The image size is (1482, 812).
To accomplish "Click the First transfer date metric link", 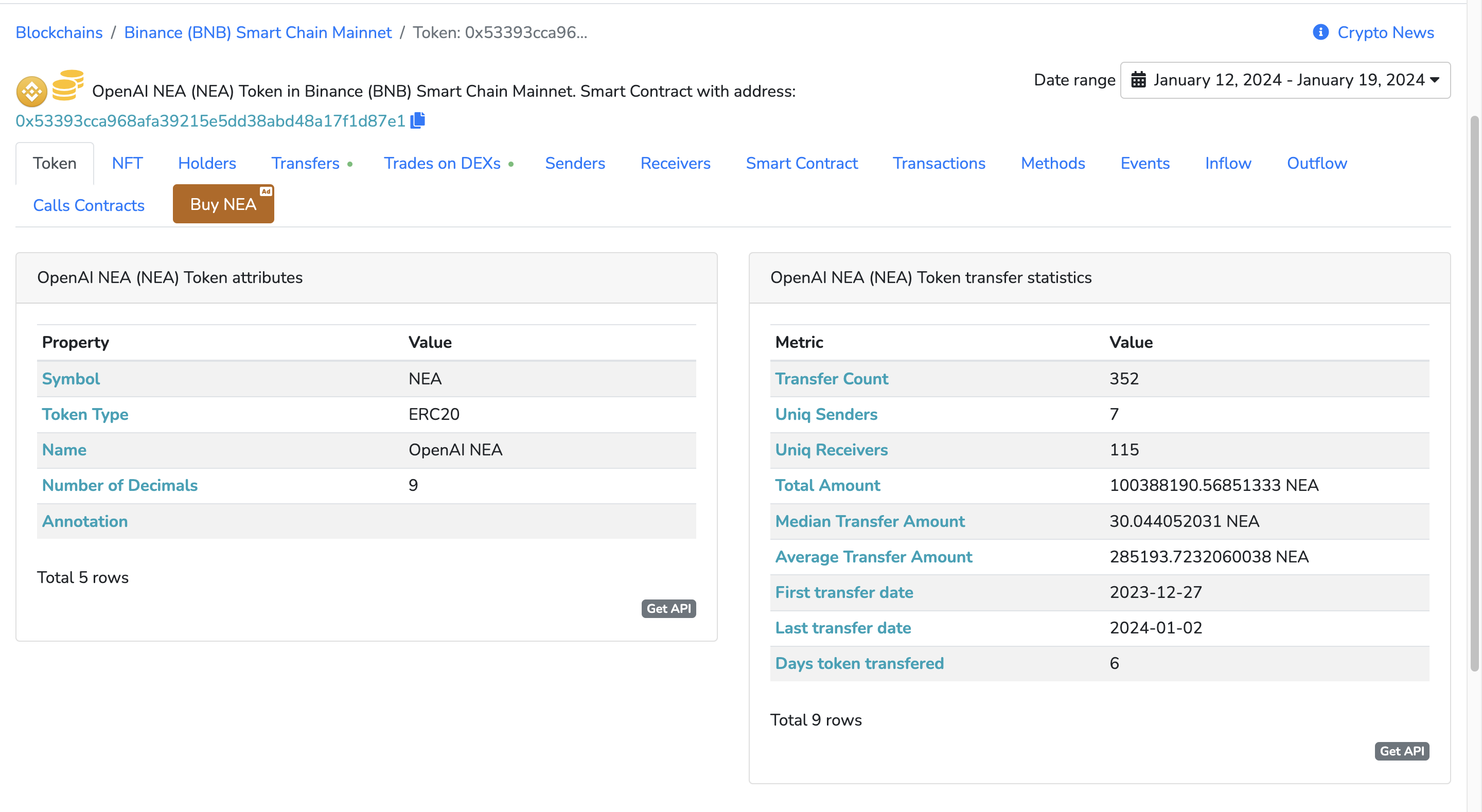I will click(844, 592).
